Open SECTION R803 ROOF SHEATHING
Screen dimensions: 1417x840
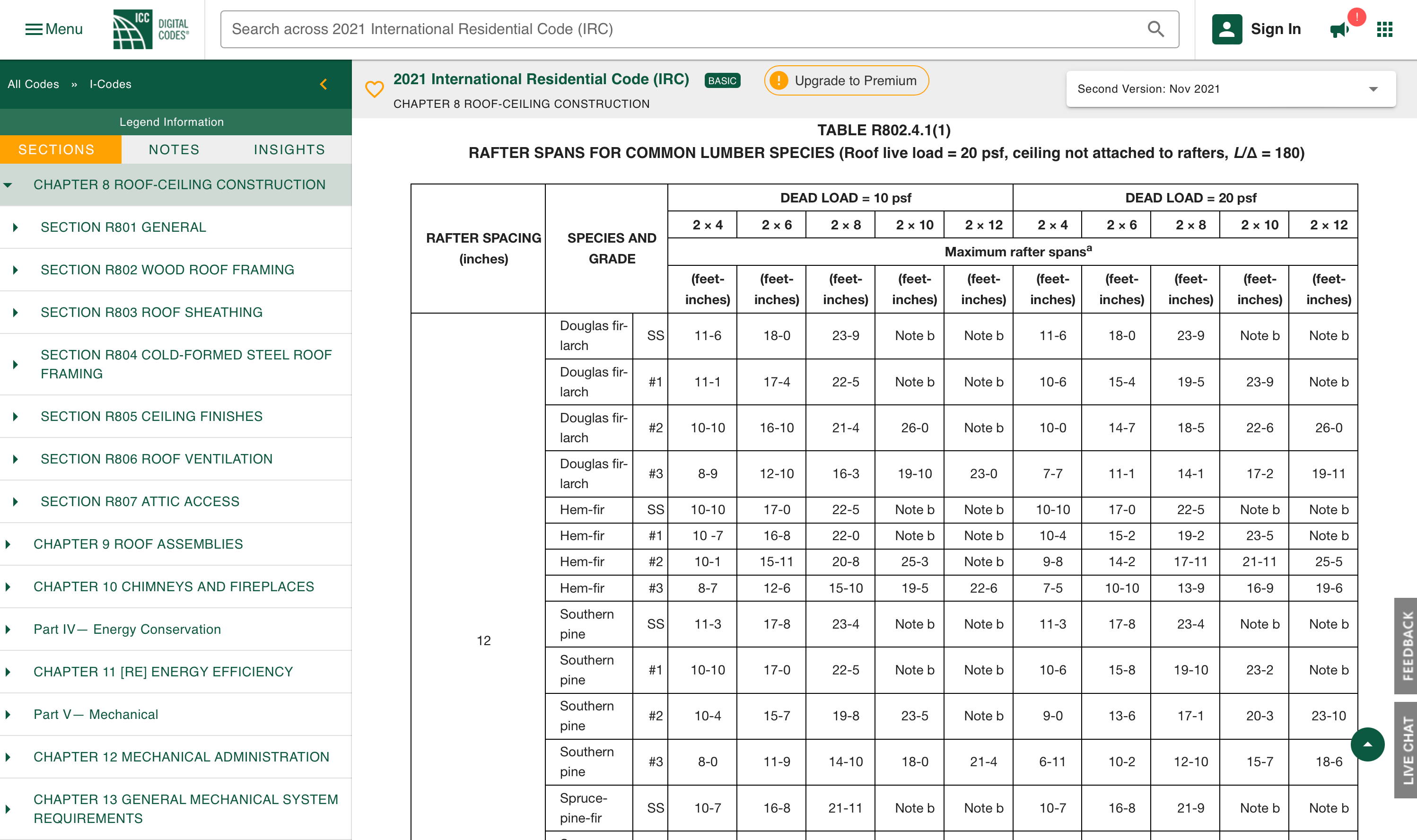point(152,312)
